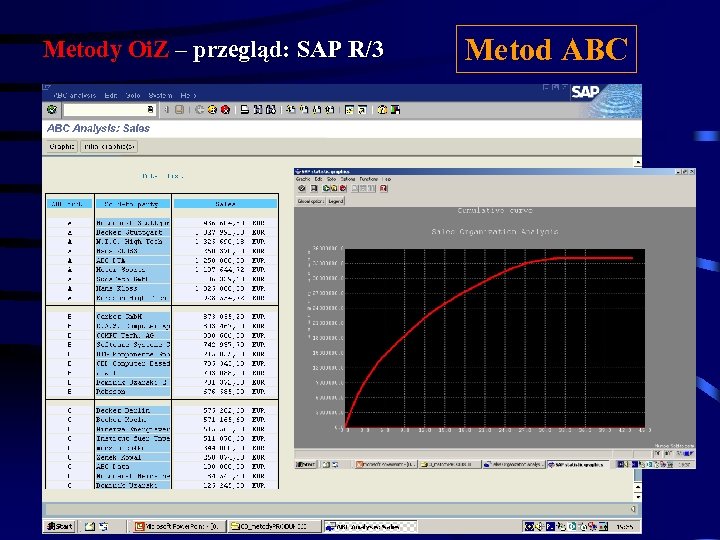Click the Customize local layout icon

(395, 110)
